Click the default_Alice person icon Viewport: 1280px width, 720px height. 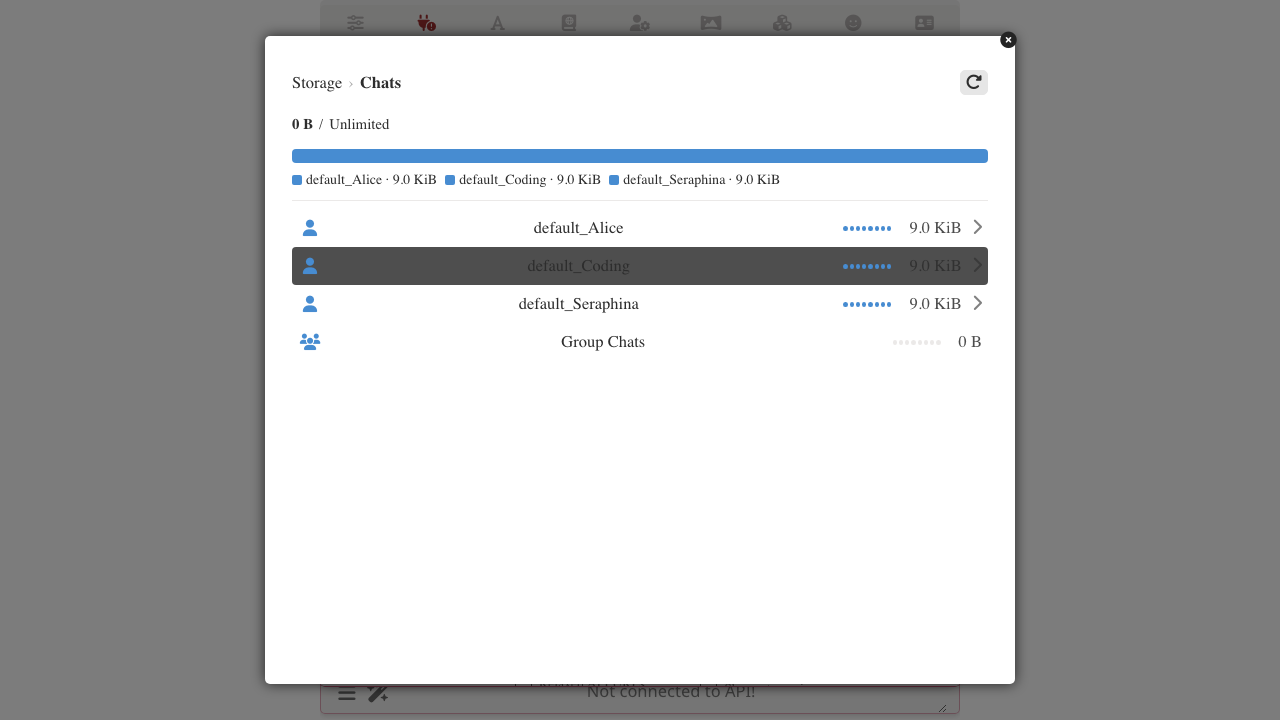pos(310,228)
